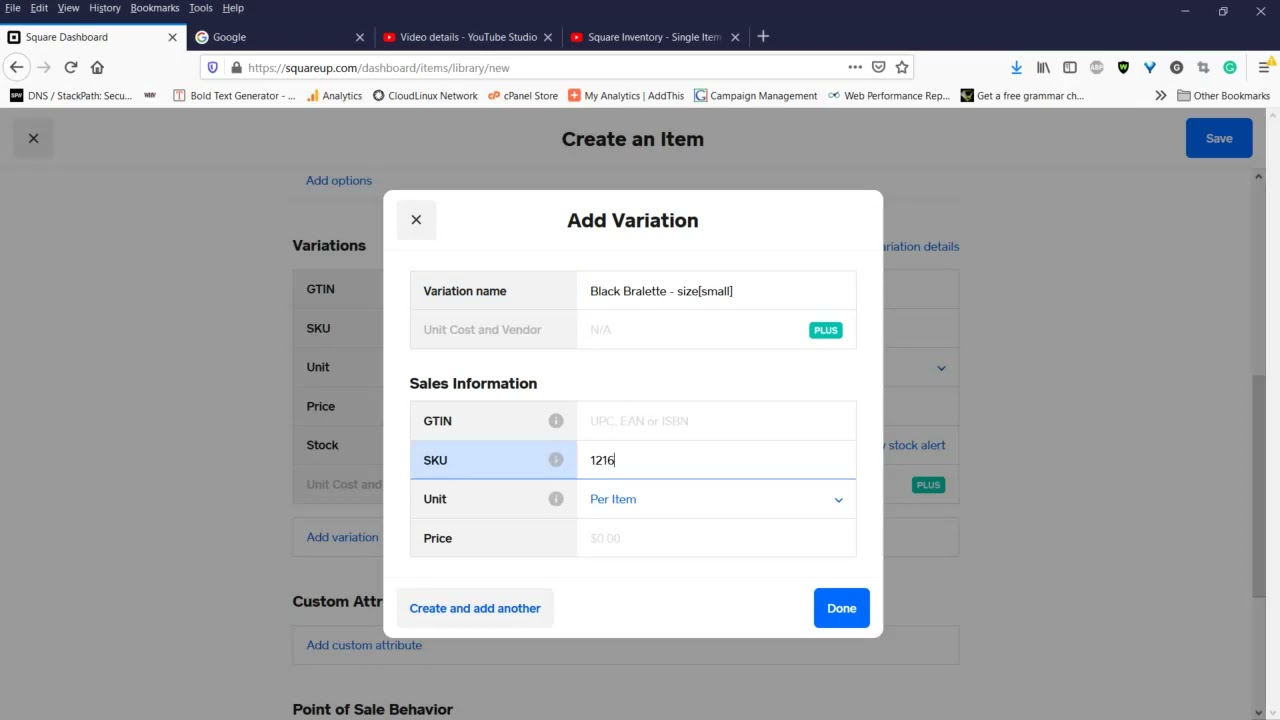Expand the background Unit dropdown chevron
Image resolution: width=1280 pixels, height=720 pixels.
coord(941,368)
